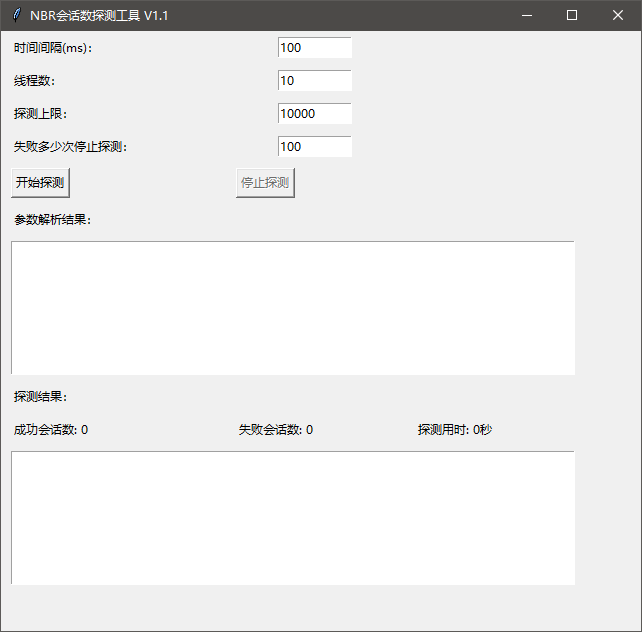Maximize the NBR tool window
Image resolution: width=642 pixels, height=632 pixels.
pos(572,16)
